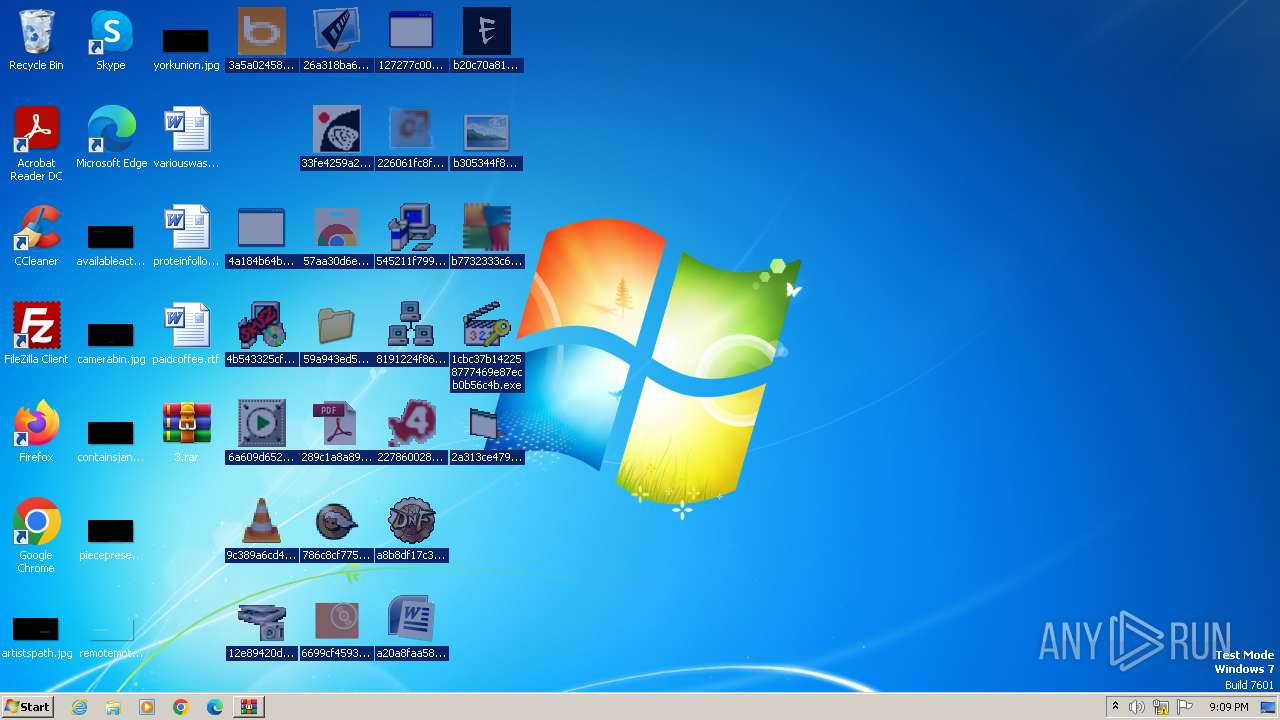Select the containsjan... file icon
The width and height of the screenshot is (1280, 720).
(x=111, y=433)
